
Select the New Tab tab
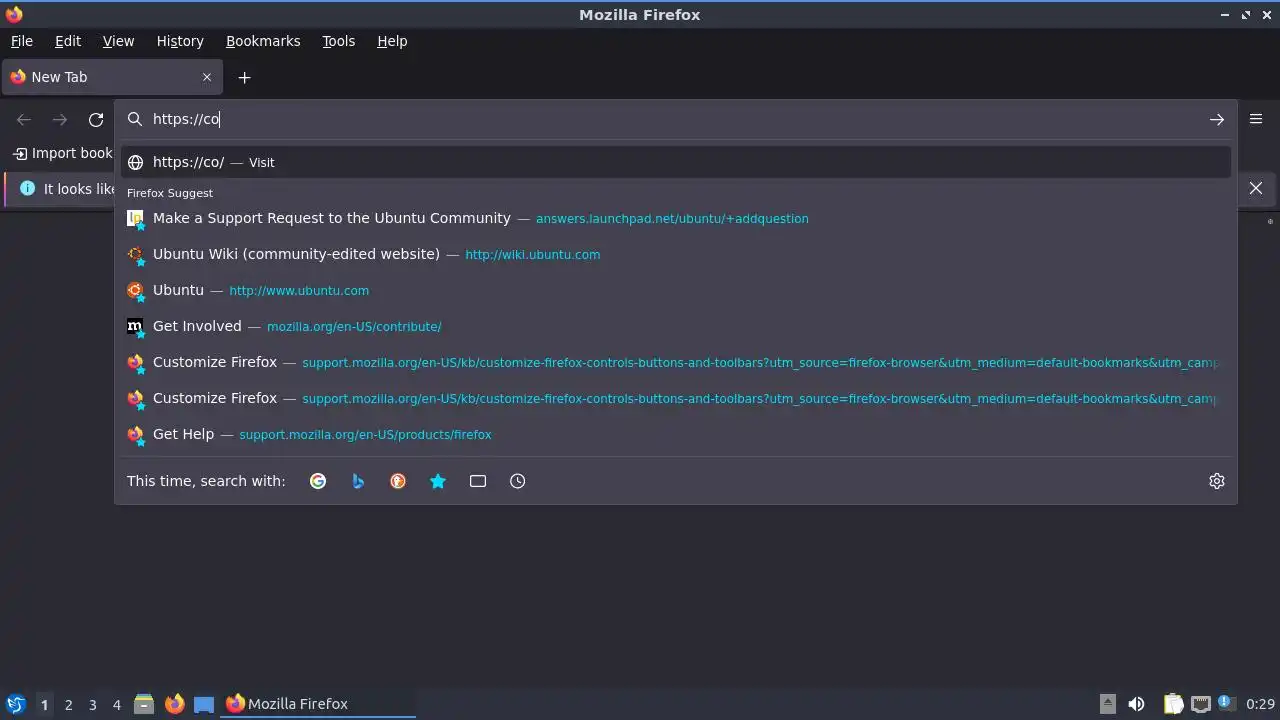click(112, 77)
